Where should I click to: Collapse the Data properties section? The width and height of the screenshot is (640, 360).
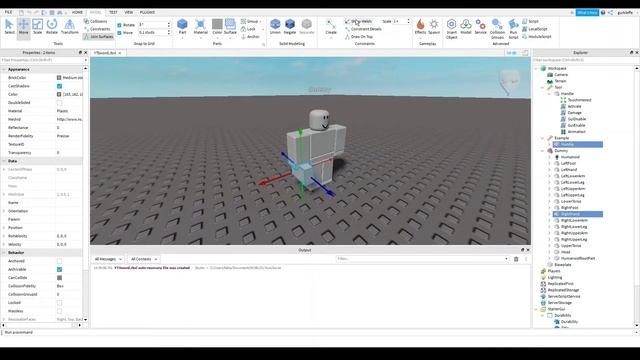pos(4,161)
